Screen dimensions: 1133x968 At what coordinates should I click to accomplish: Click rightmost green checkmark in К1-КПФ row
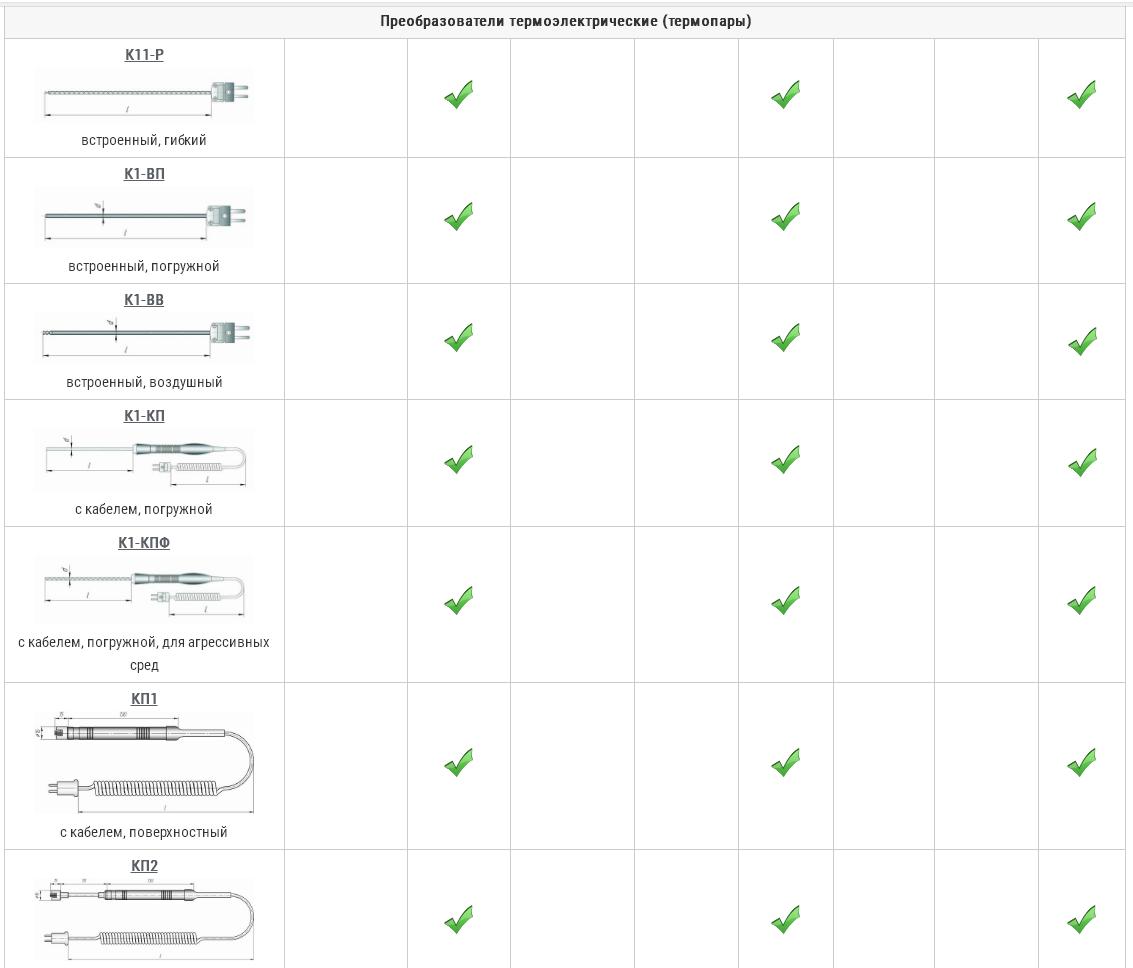click(1081, 602)
